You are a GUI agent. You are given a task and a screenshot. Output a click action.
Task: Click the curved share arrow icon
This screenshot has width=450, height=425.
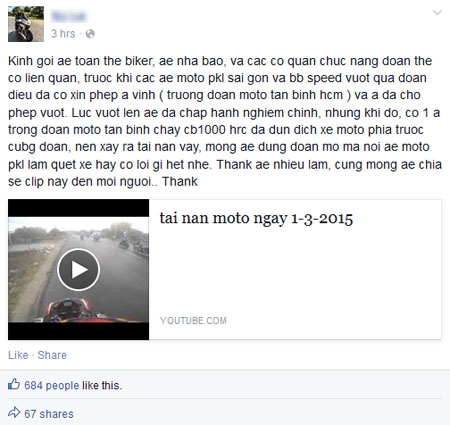pyautogui.click(x=14, y=413)
